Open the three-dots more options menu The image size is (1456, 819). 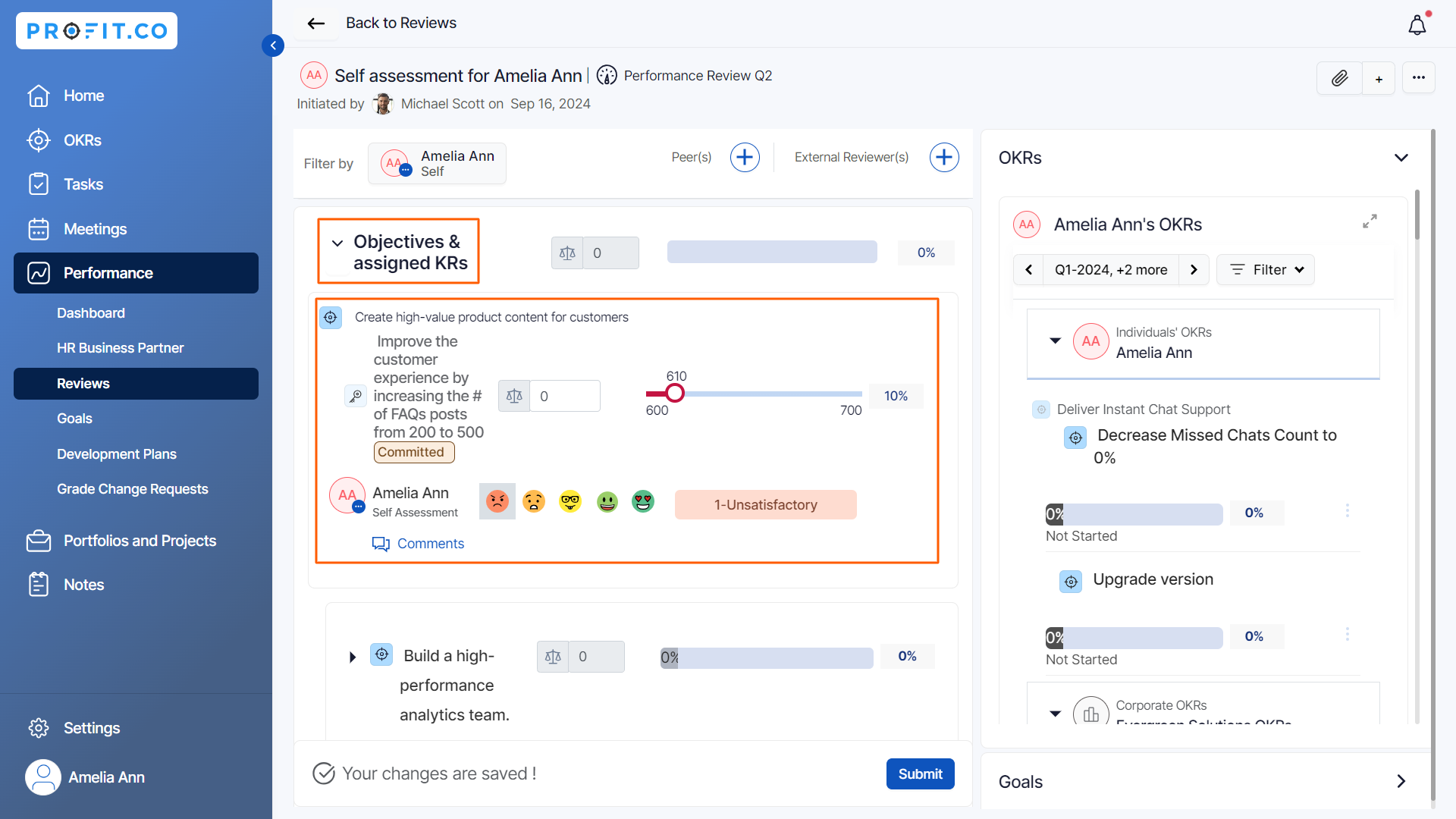(x=1418, y=78)
